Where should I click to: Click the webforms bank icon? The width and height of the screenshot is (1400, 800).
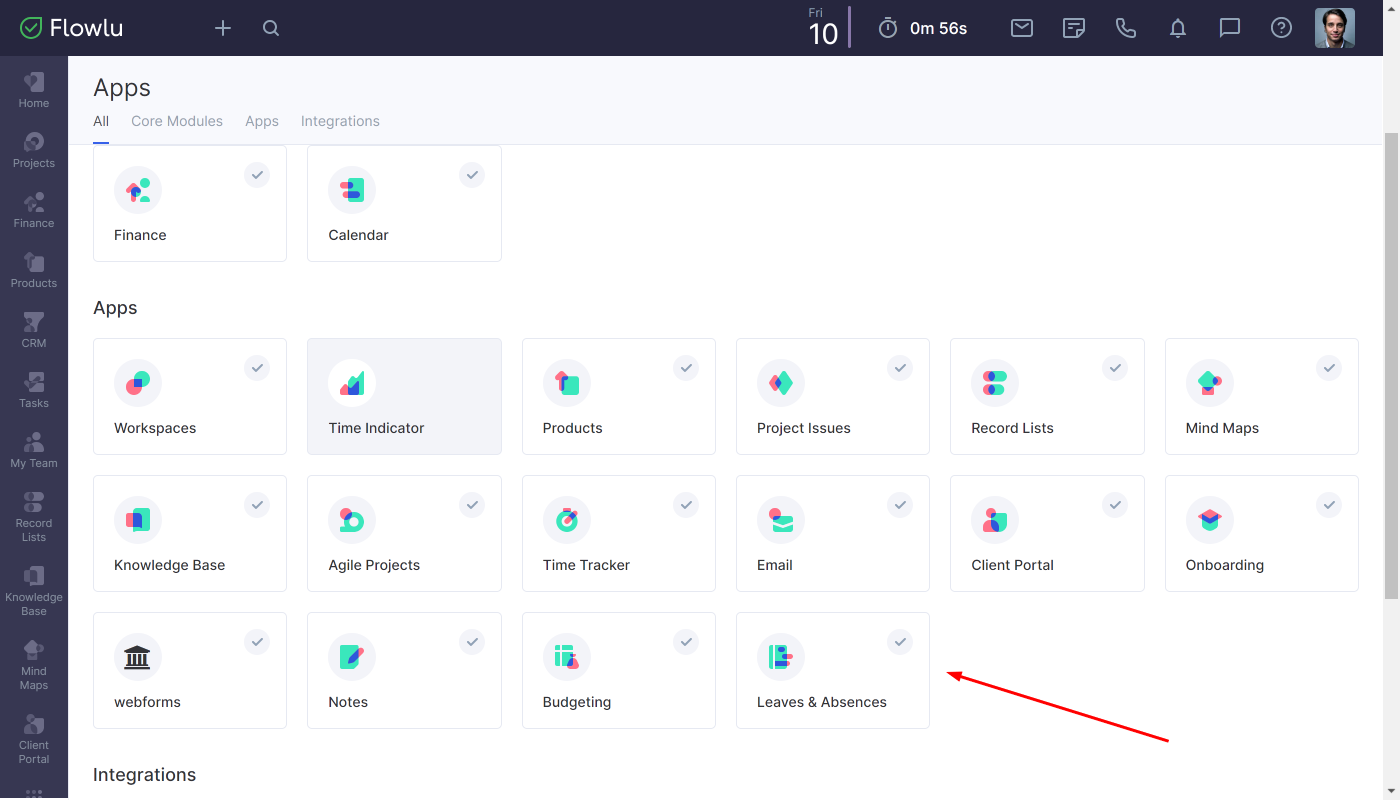(x=138, y=657)
